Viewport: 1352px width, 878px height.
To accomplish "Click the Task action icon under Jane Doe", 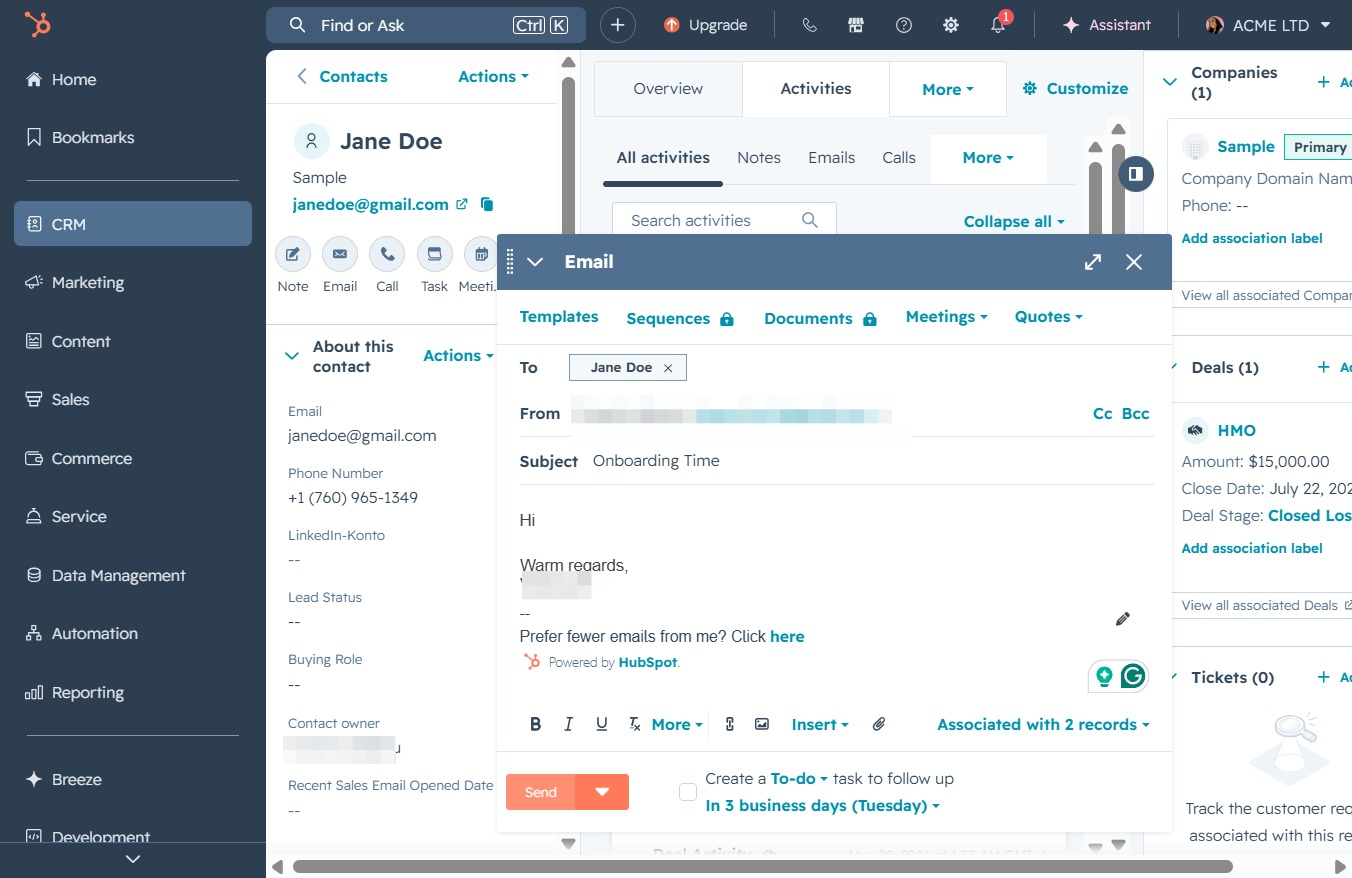I will tap(434, 254).
